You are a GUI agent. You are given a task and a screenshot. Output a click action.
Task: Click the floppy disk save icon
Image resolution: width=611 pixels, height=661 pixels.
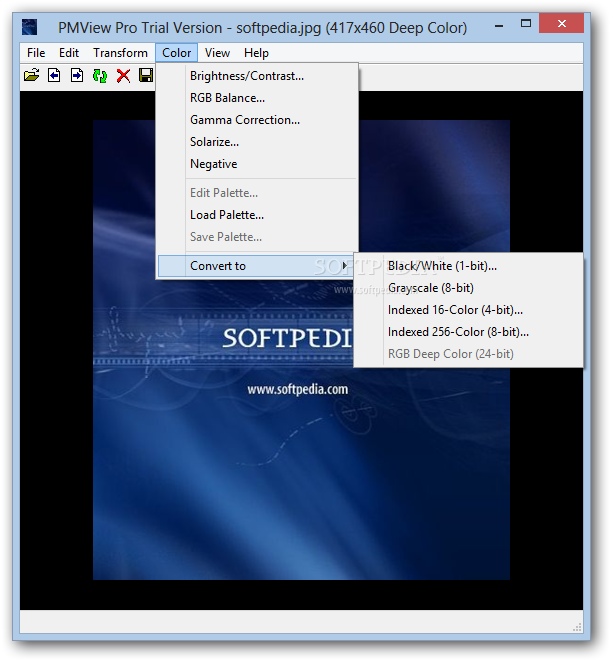tap(145, 76)
